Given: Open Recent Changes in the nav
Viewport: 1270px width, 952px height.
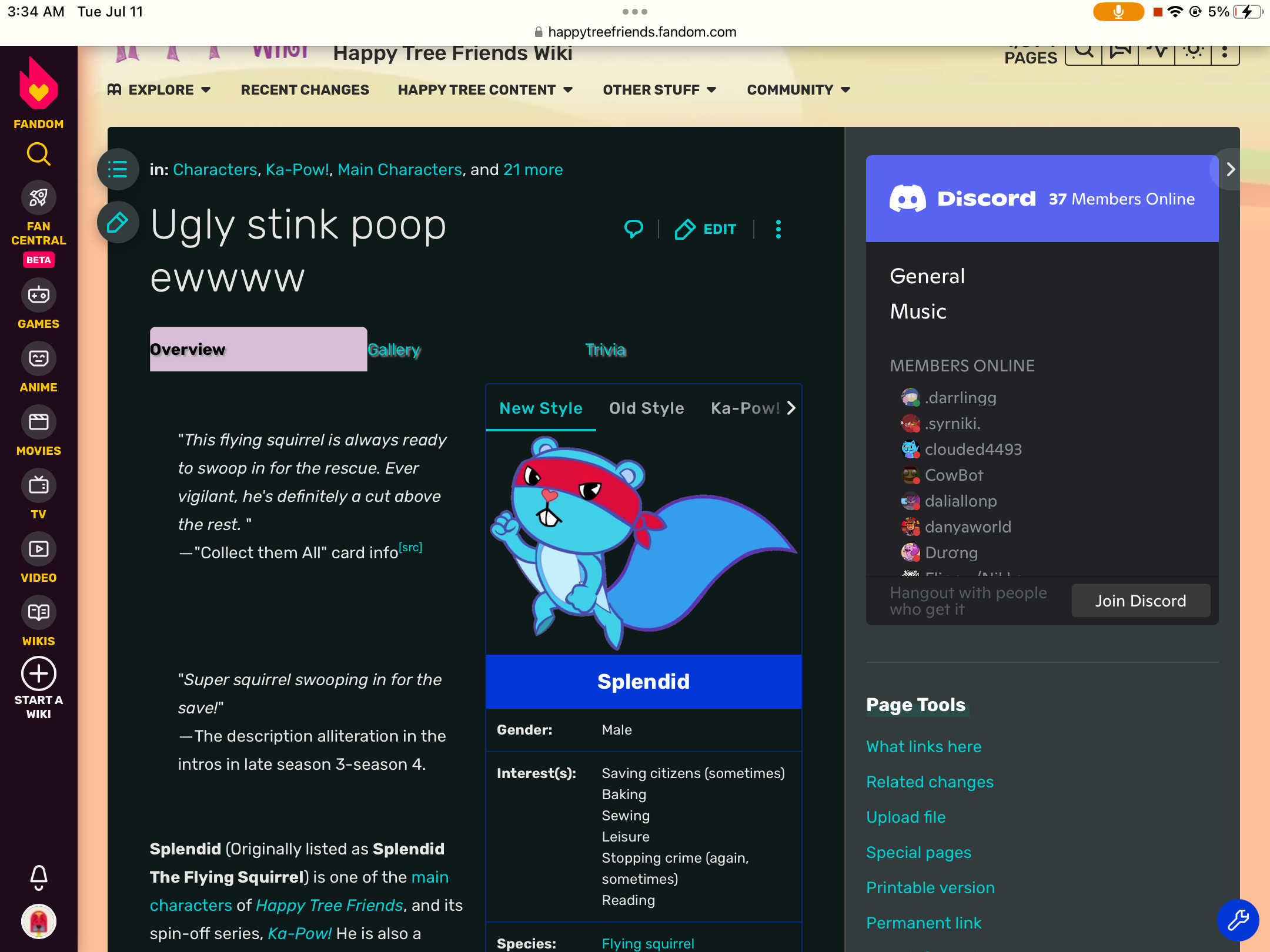Looking at the screenshot, I should 305,90.
